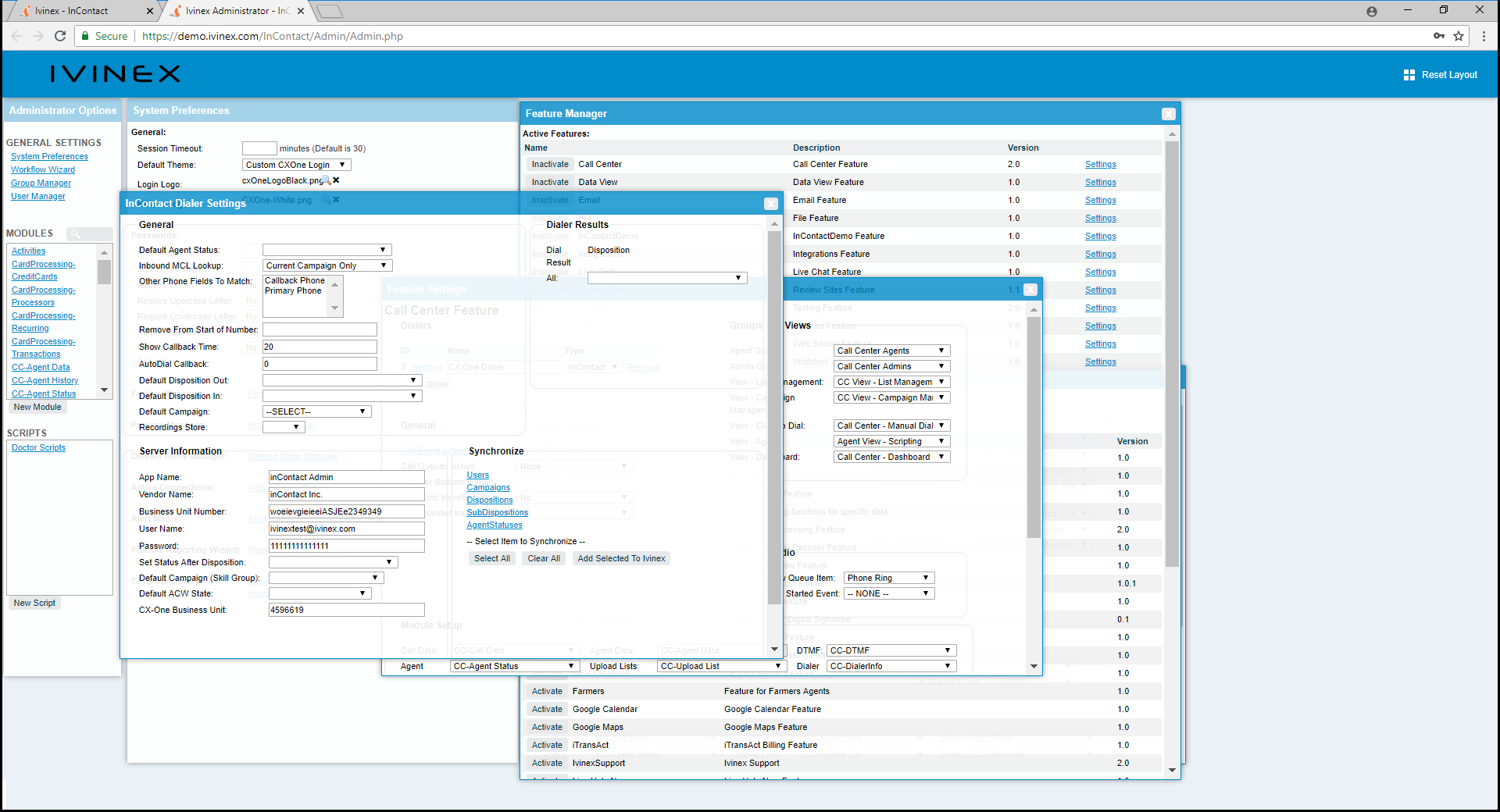Open Settings for Integrations Feature

tap(1100, 254)
